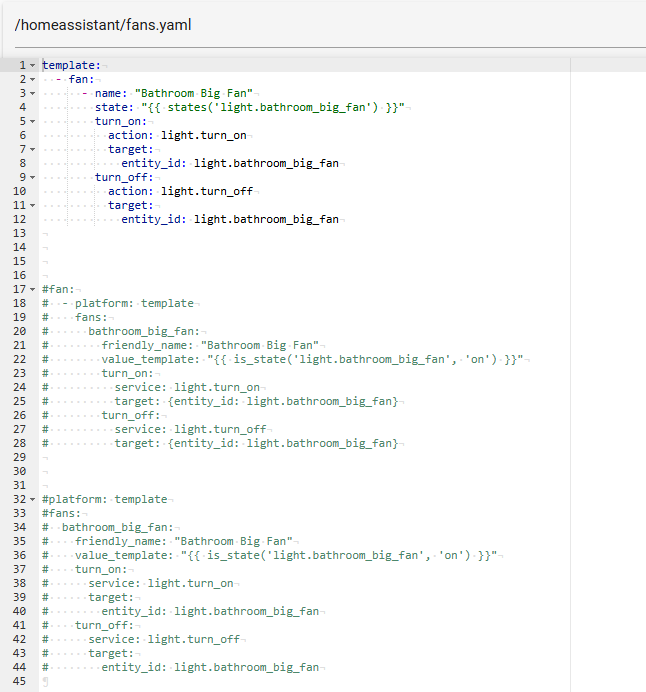Click the inline target mapping on line 28
Screen dimensions: 646x692
256,444
